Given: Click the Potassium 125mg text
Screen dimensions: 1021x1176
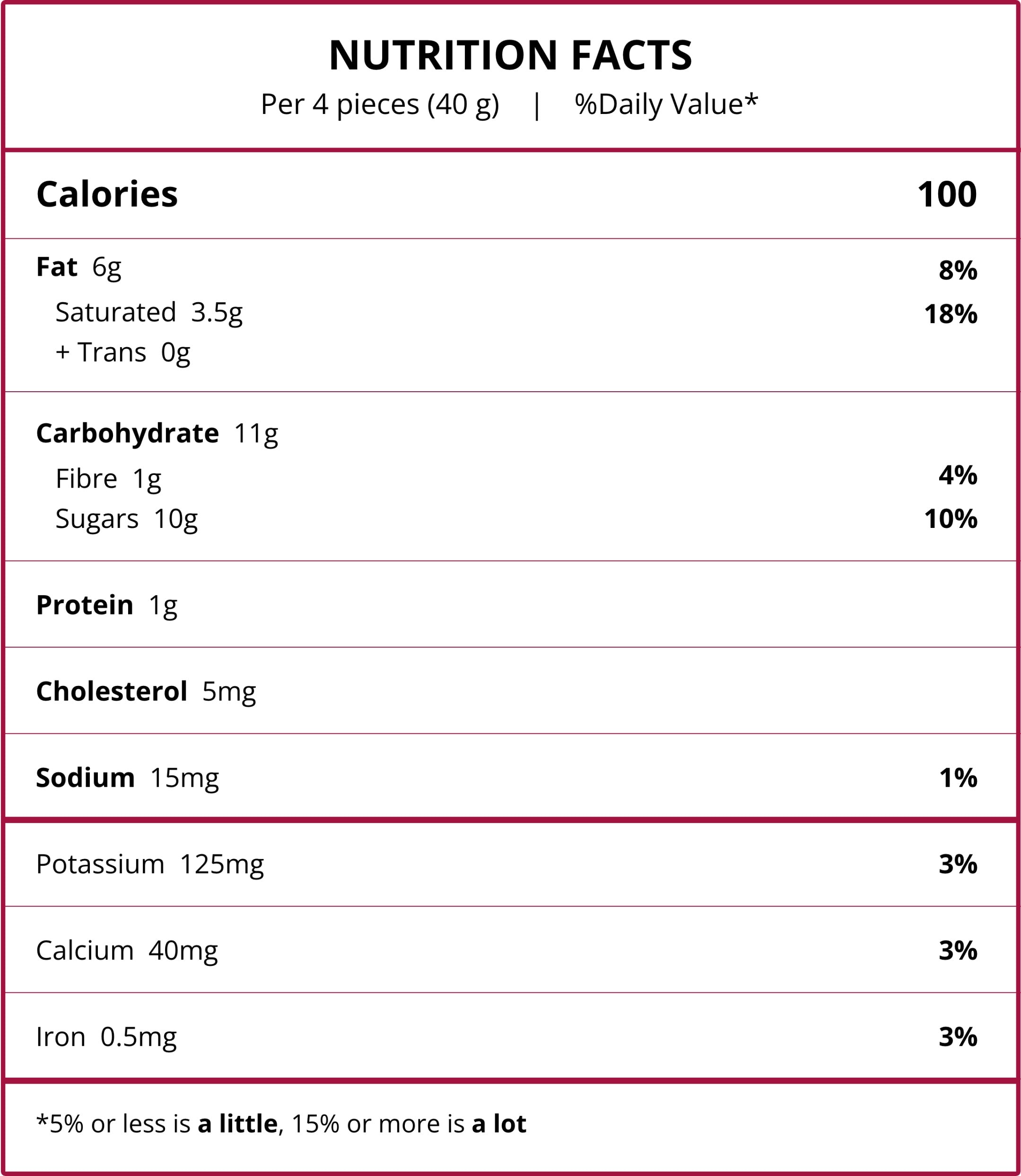Looking at the screenshot, I should point(150,864).
